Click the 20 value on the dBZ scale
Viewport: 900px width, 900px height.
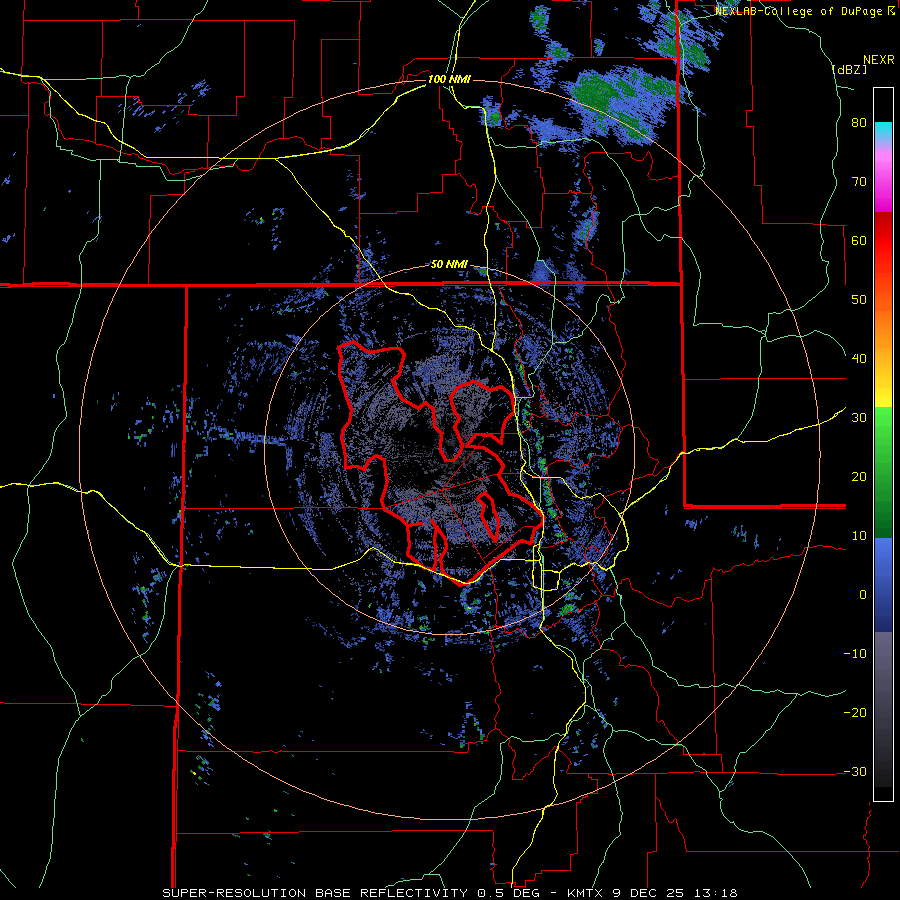[x=859, y=477]
